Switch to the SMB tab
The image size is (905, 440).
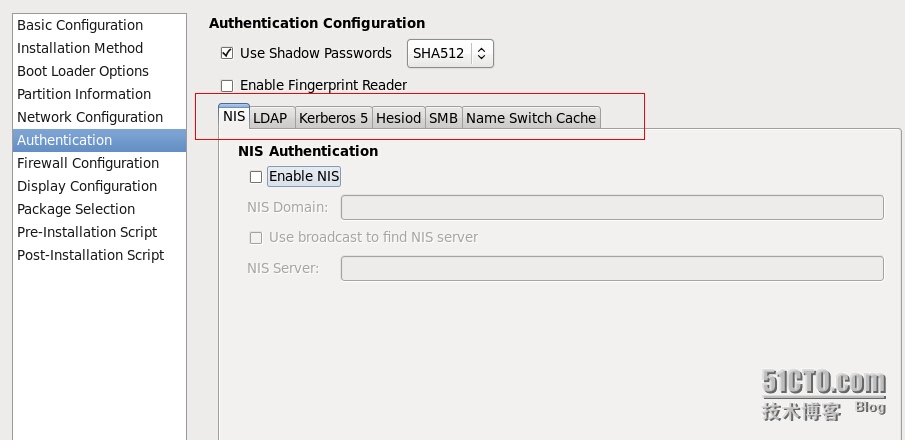pos(444,118)
